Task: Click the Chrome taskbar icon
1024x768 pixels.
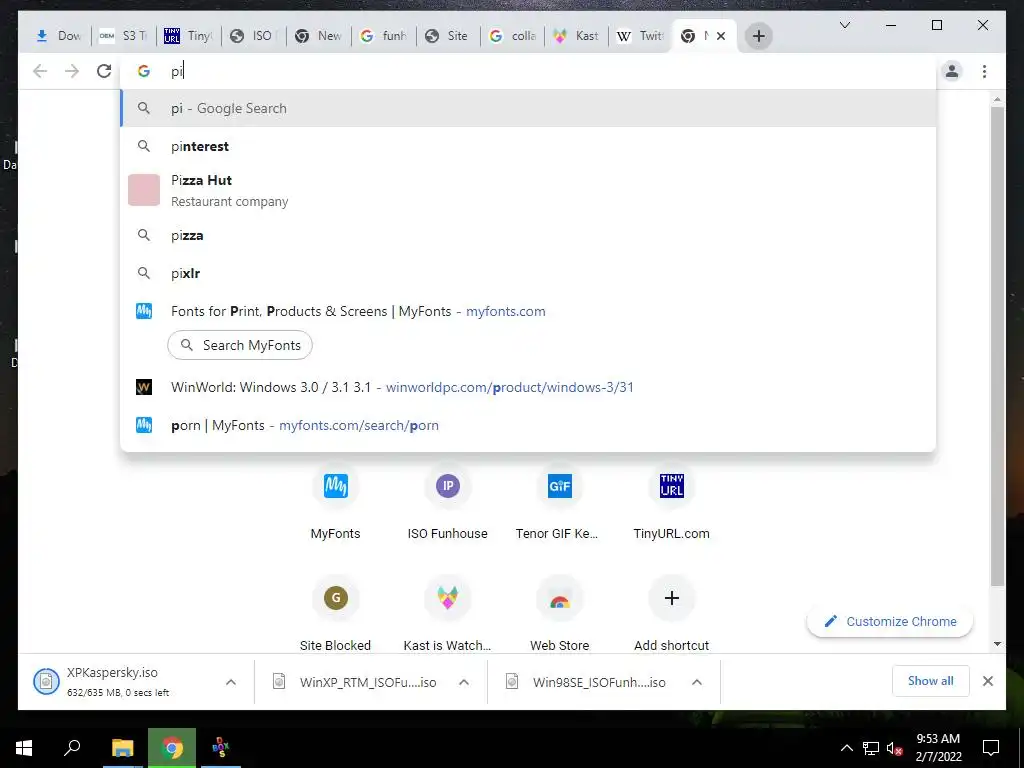Action: [x=172, y=748]
